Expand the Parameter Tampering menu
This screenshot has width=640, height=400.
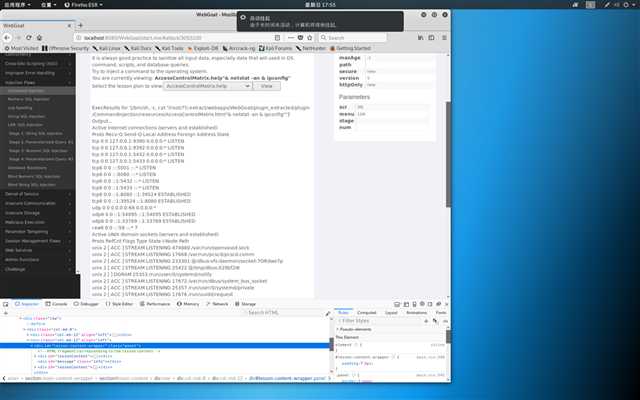[38, 232]
